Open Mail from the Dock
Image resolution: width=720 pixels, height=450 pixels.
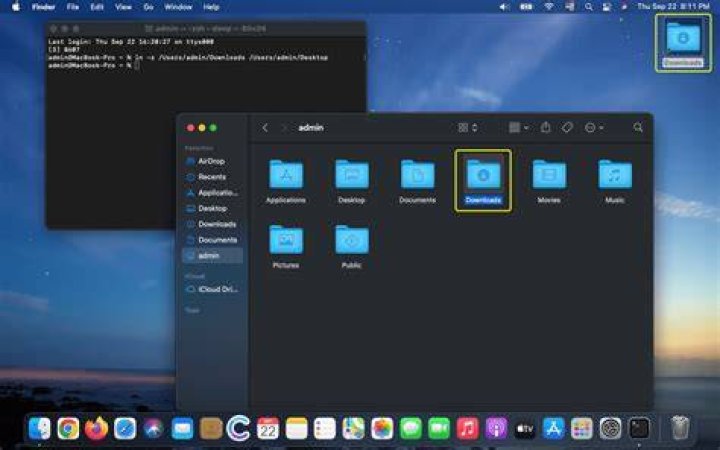pyautogui.click(x=182, y=429)
